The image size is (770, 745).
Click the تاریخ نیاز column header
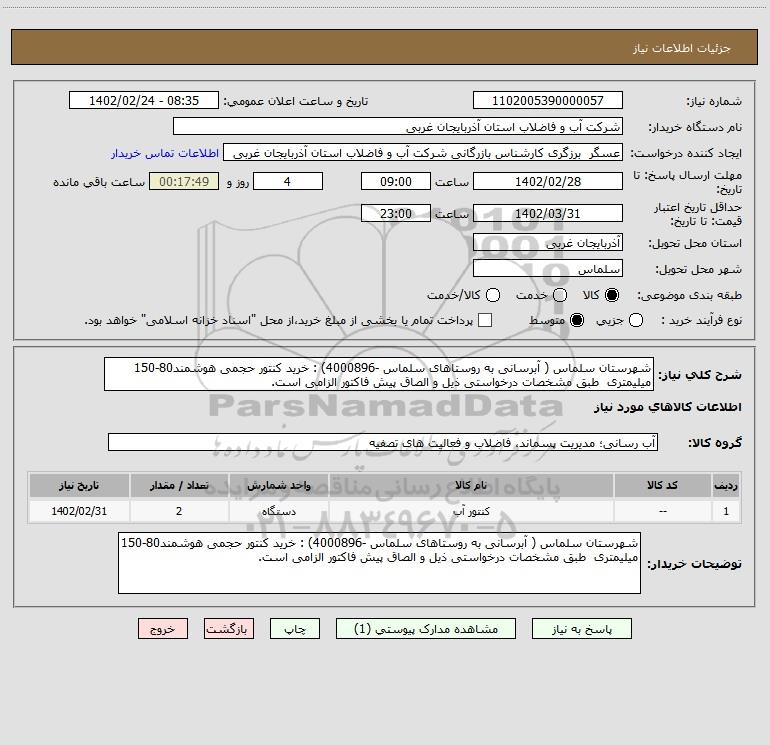coord(79,485)
